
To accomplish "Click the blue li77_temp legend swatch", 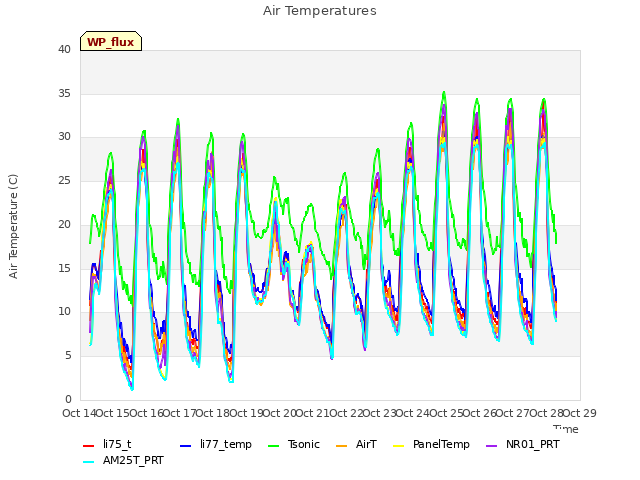I will click(x=186, y=446).
